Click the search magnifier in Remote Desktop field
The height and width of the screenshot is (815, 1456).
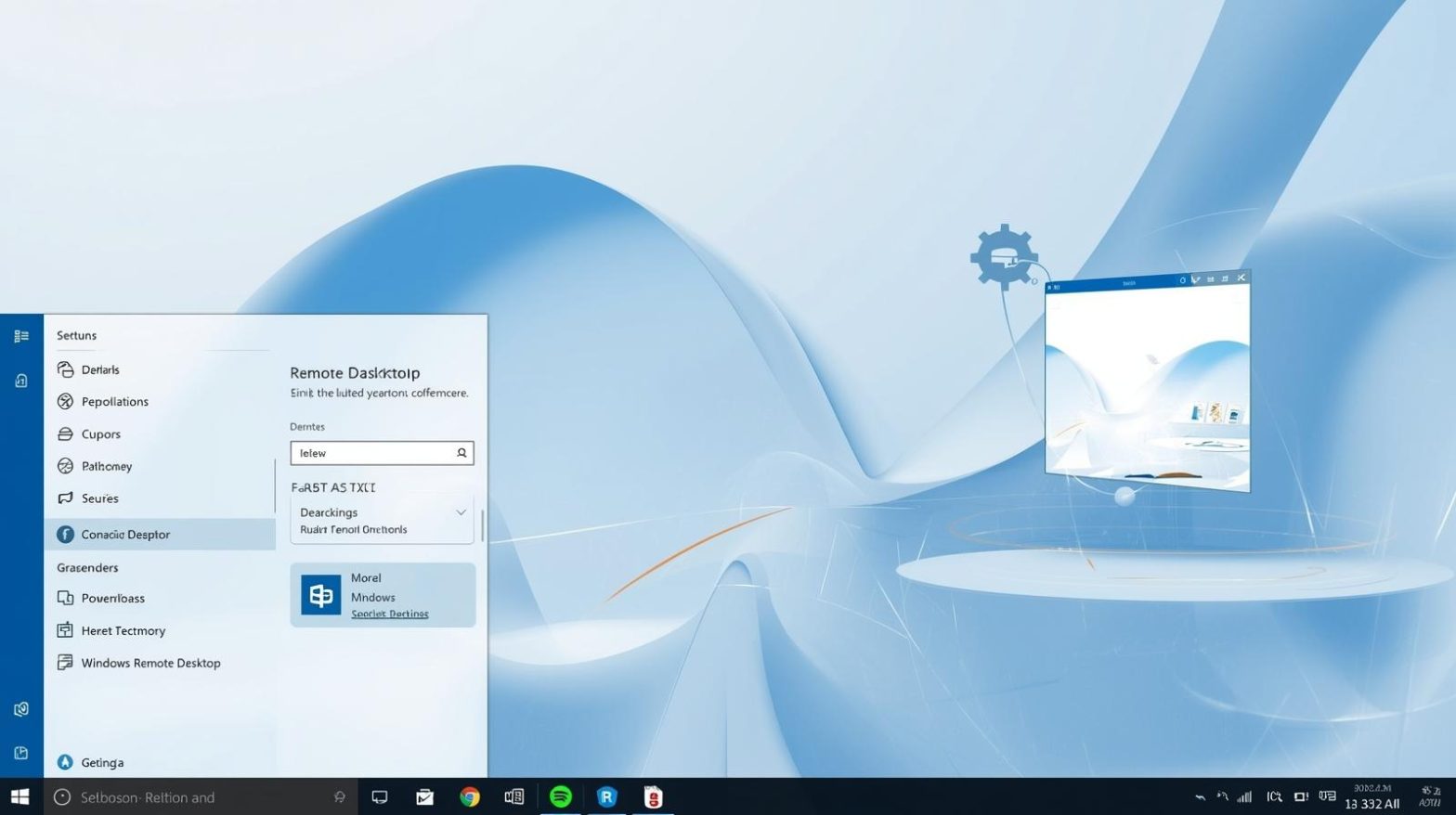(461, 453)
